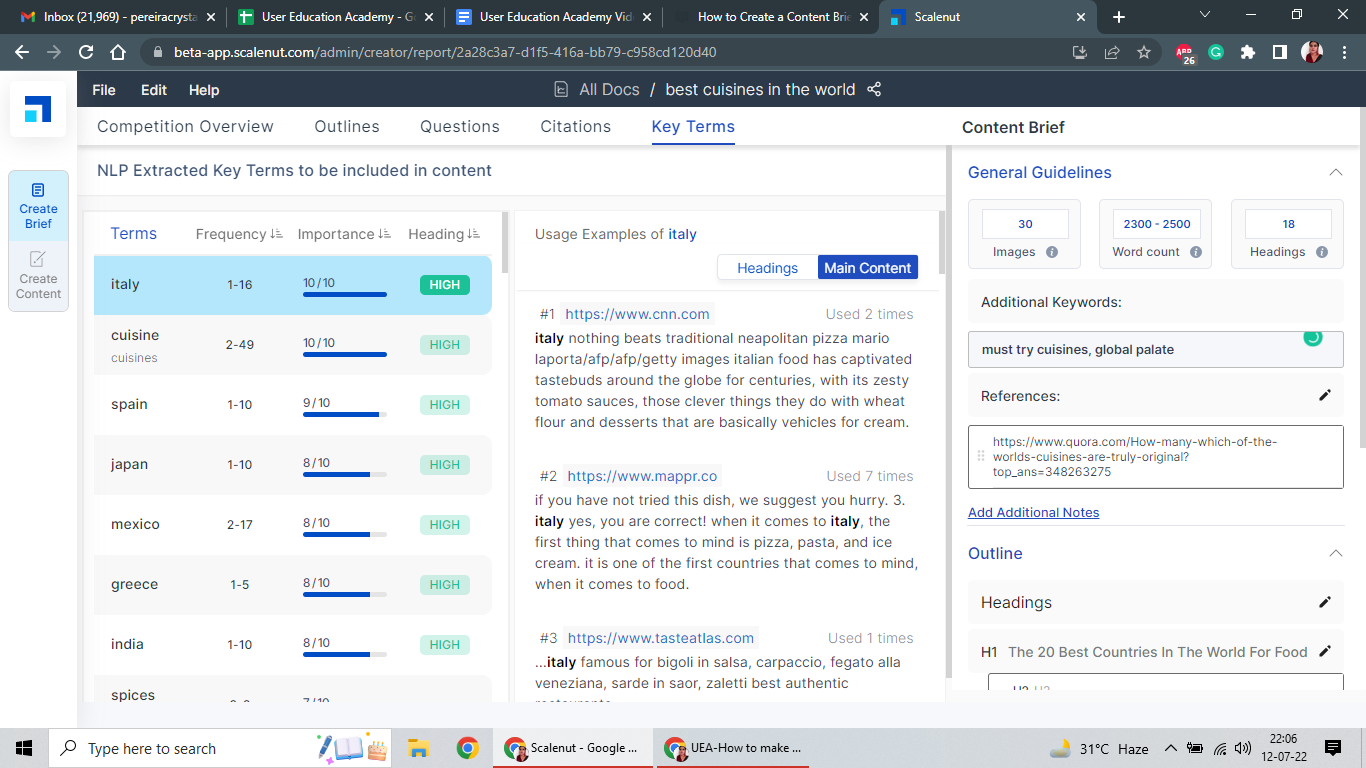Click the Headings count field
This screenshot has height=768, width=1366.
pyautogui.click(x=1288, y=224)
